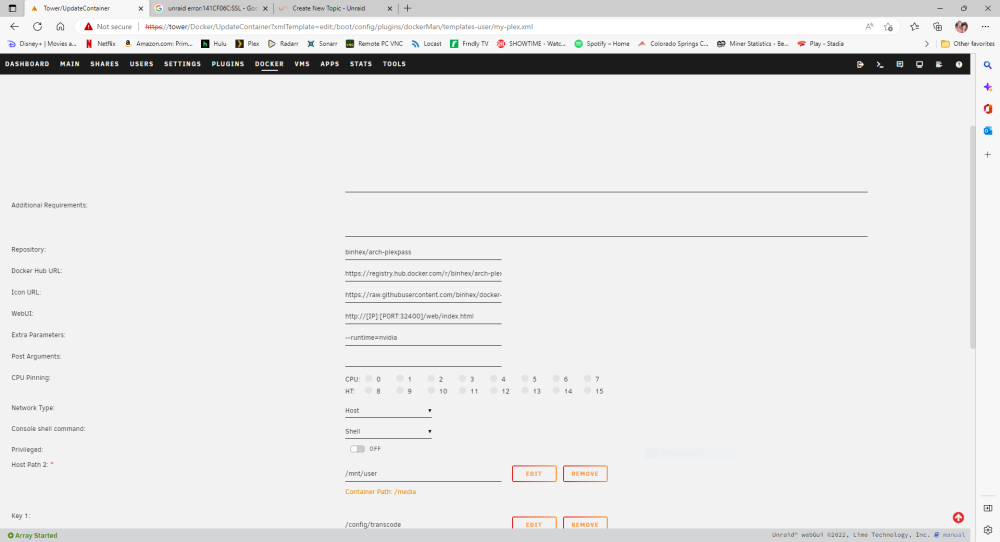The height and width of the screenshot is (542, 1000).
Task: Click the new tab plus icon
Action: 408,8
